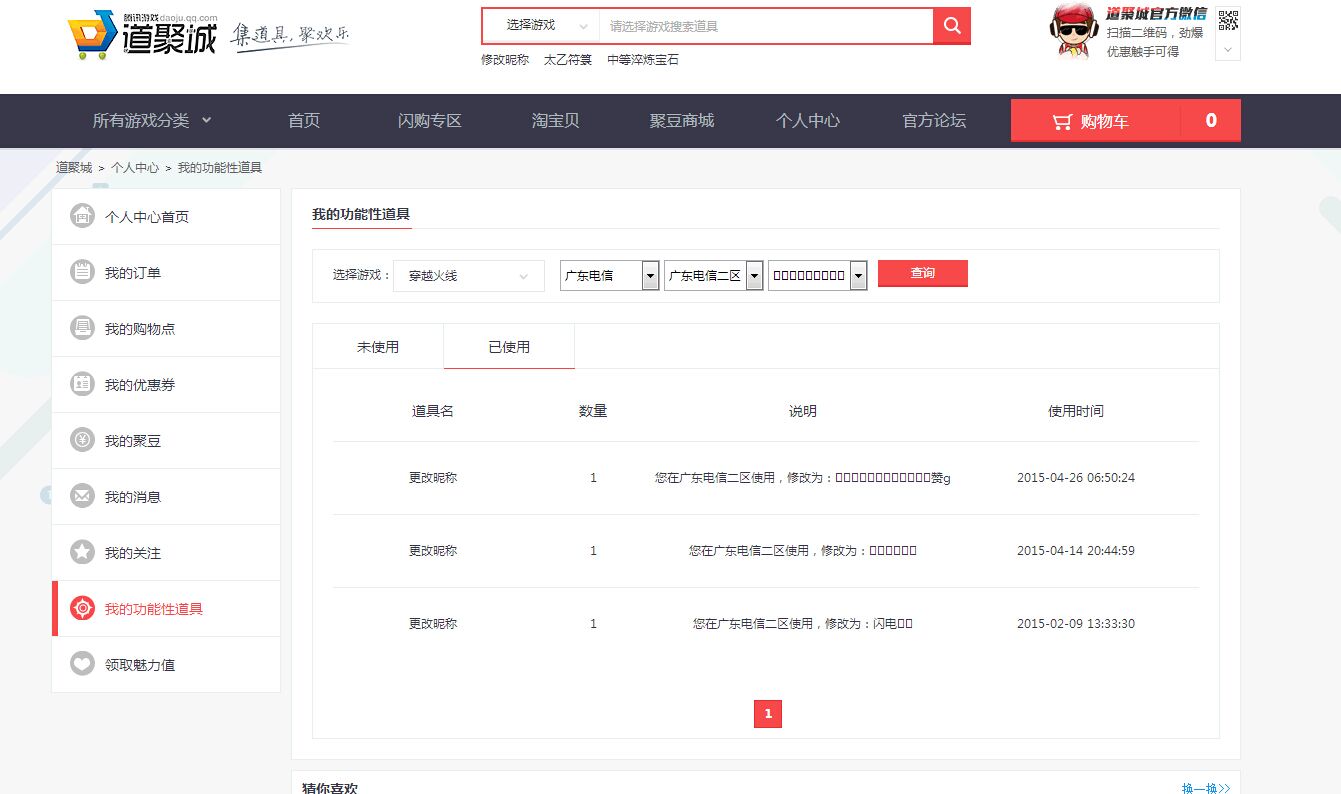
Task: Open 个人中心 in navigation bar
Action: [x=808, y=121]
